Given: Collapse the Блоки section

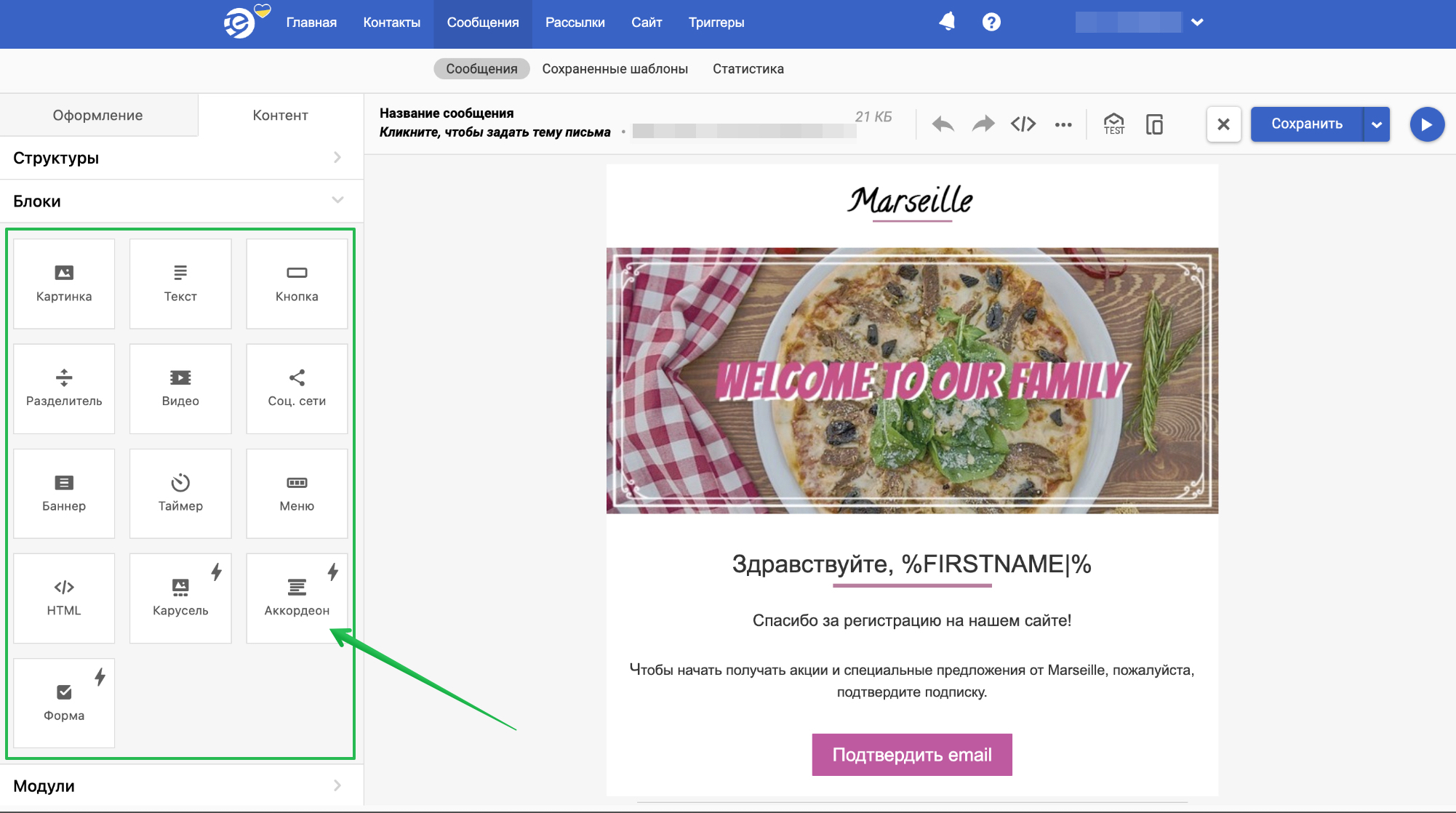Looking at the screenshot, I should [x=182, y=201].
